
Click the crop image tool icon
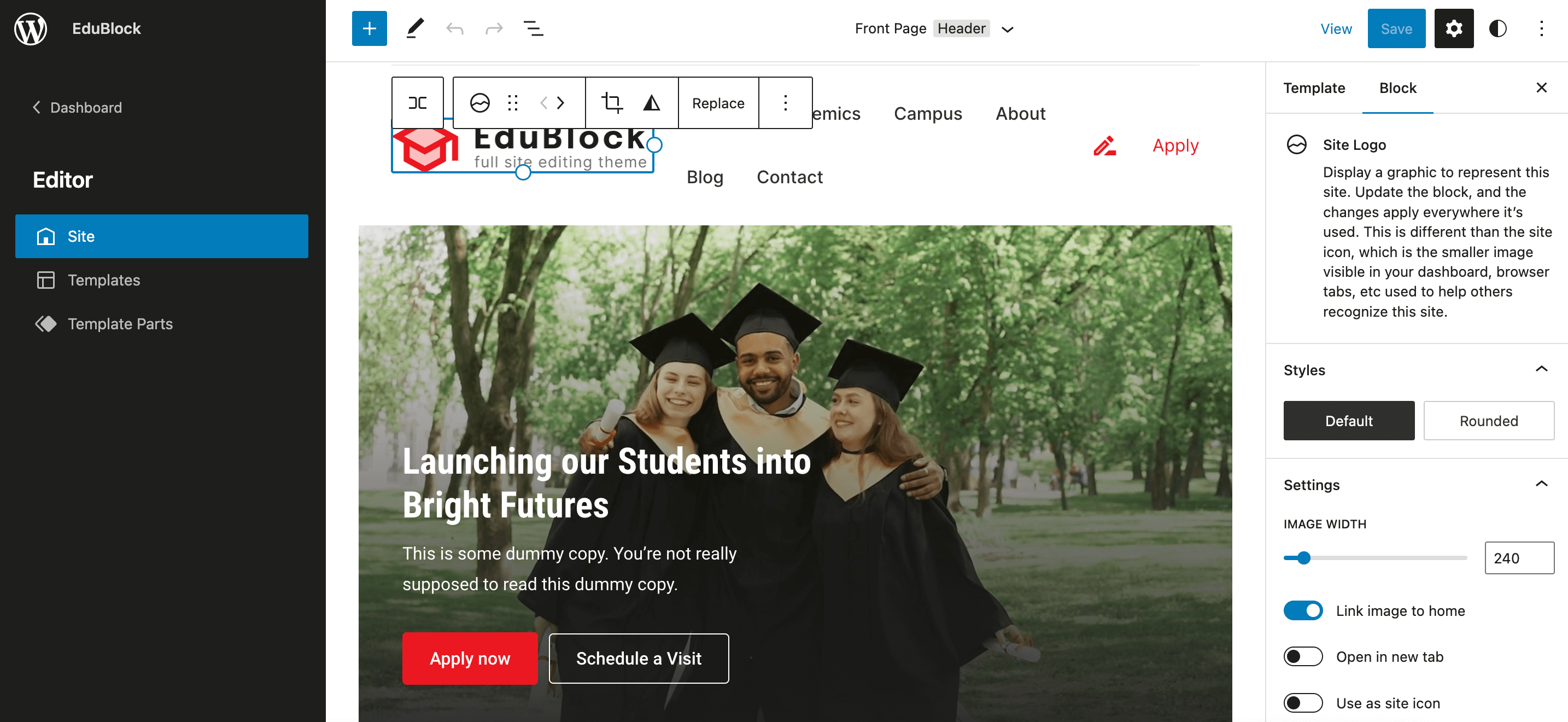612,103
